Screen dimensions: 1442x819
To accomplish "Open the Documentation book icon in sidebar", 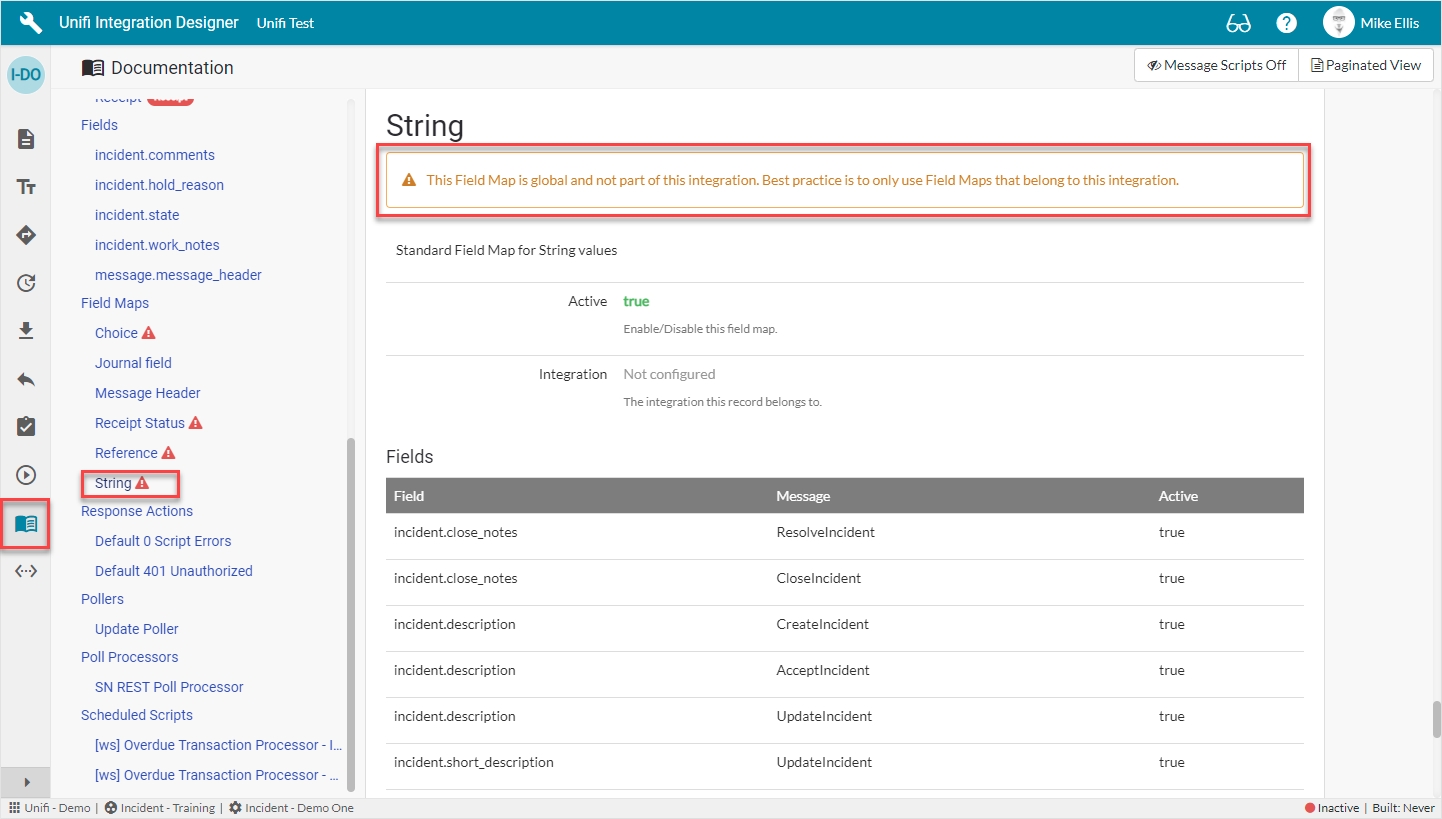I will 26,523.
